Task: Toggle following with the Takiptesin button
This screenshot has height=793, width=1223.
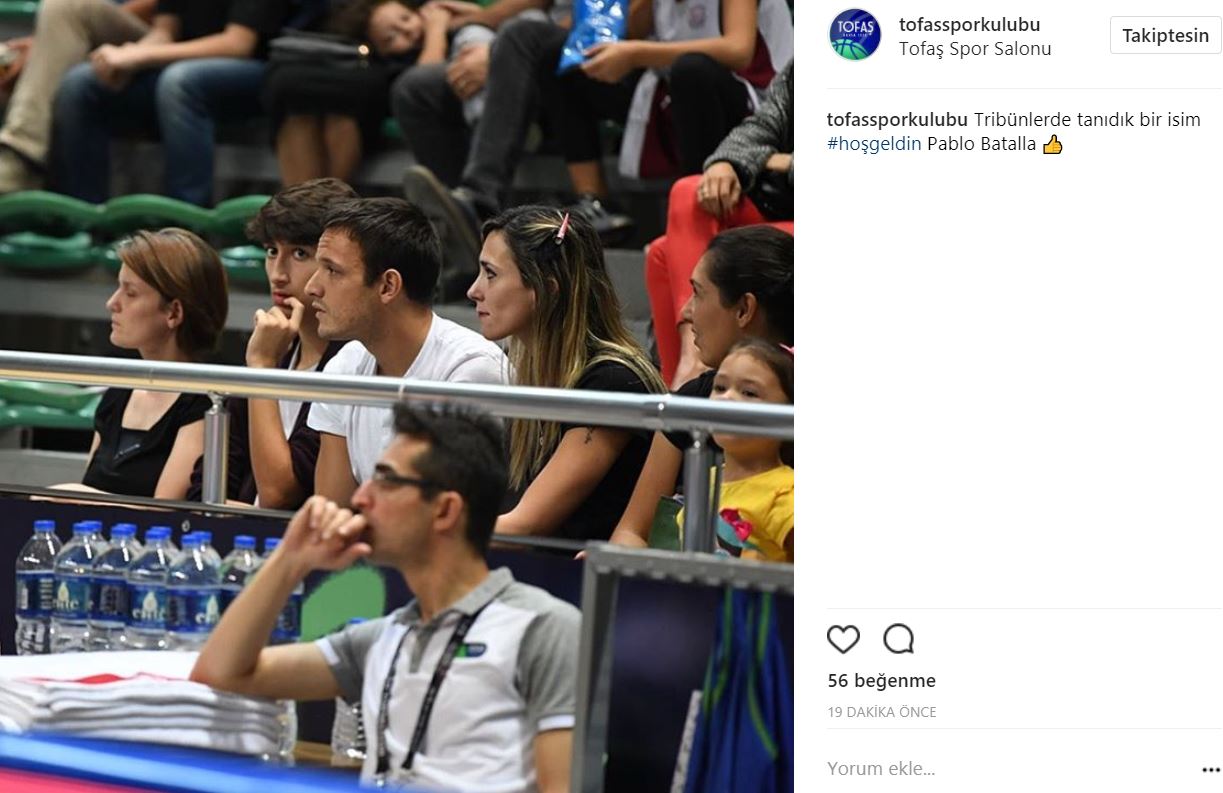Action: (1165, 36)
